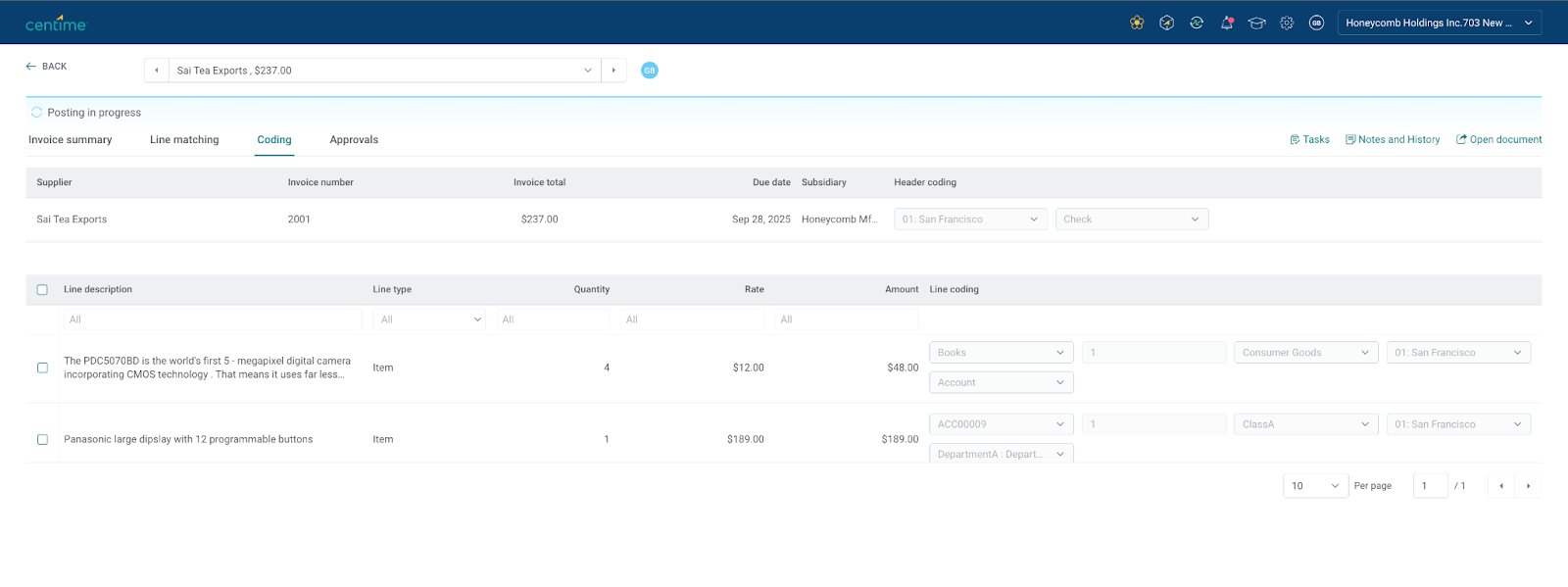Viewport: 1568px width, 587px height.
Task: Go to the next invoice arrow
Action: point(613,71)
